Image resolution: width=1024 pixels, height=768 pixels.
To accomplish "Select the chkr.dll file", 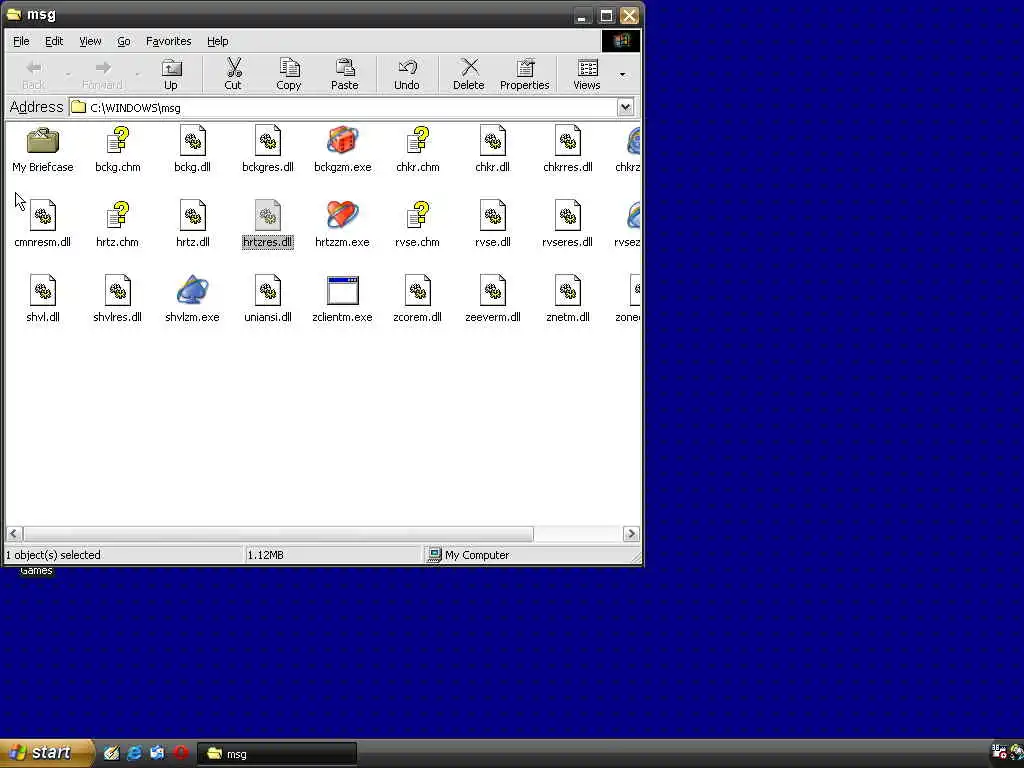I will (x=492, y=150).
